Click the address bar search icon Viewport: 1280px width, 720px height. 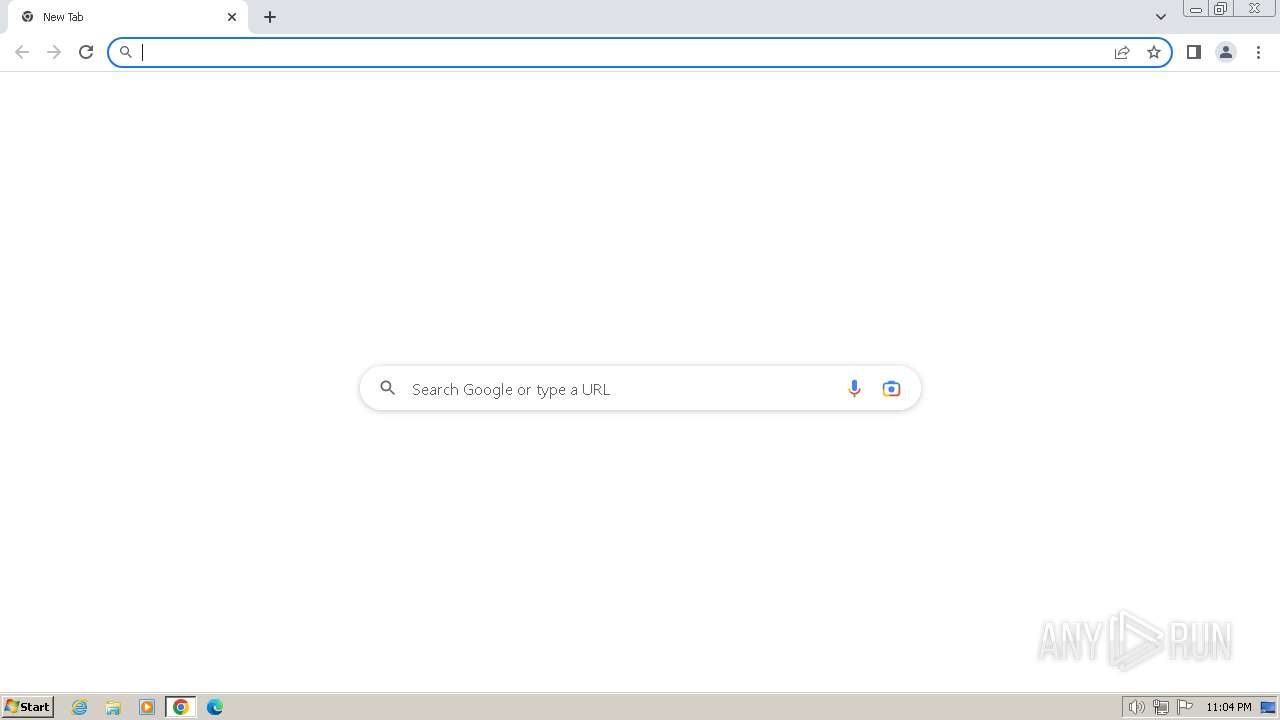pyautogui.click(x=126, y=52)
